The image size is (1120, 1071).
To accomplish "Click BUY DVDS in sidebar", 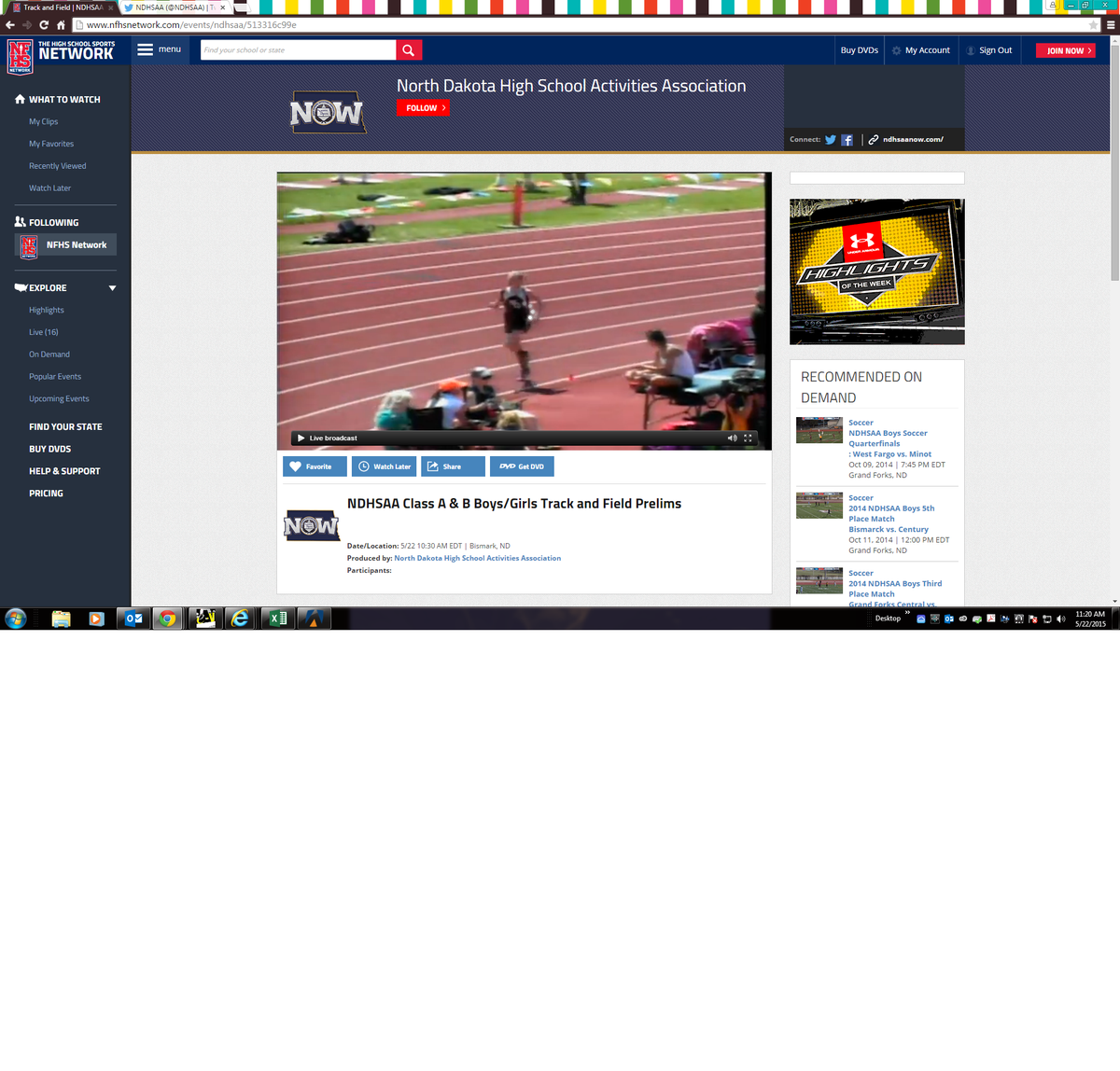I will 49,450.
